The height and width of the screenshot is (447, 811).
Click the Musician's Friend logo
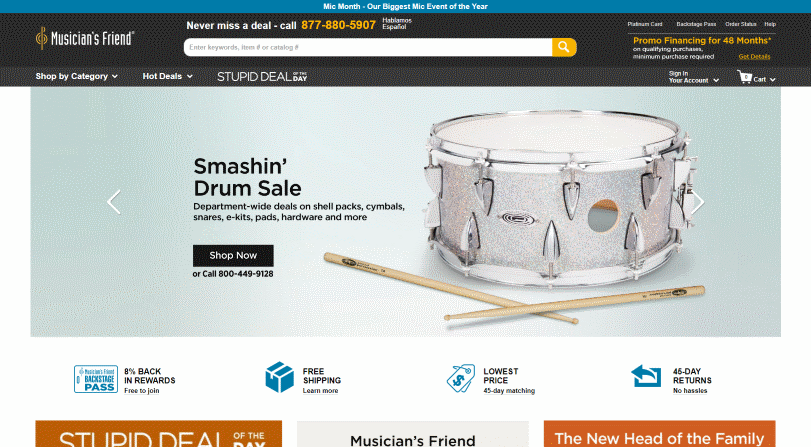85,38
